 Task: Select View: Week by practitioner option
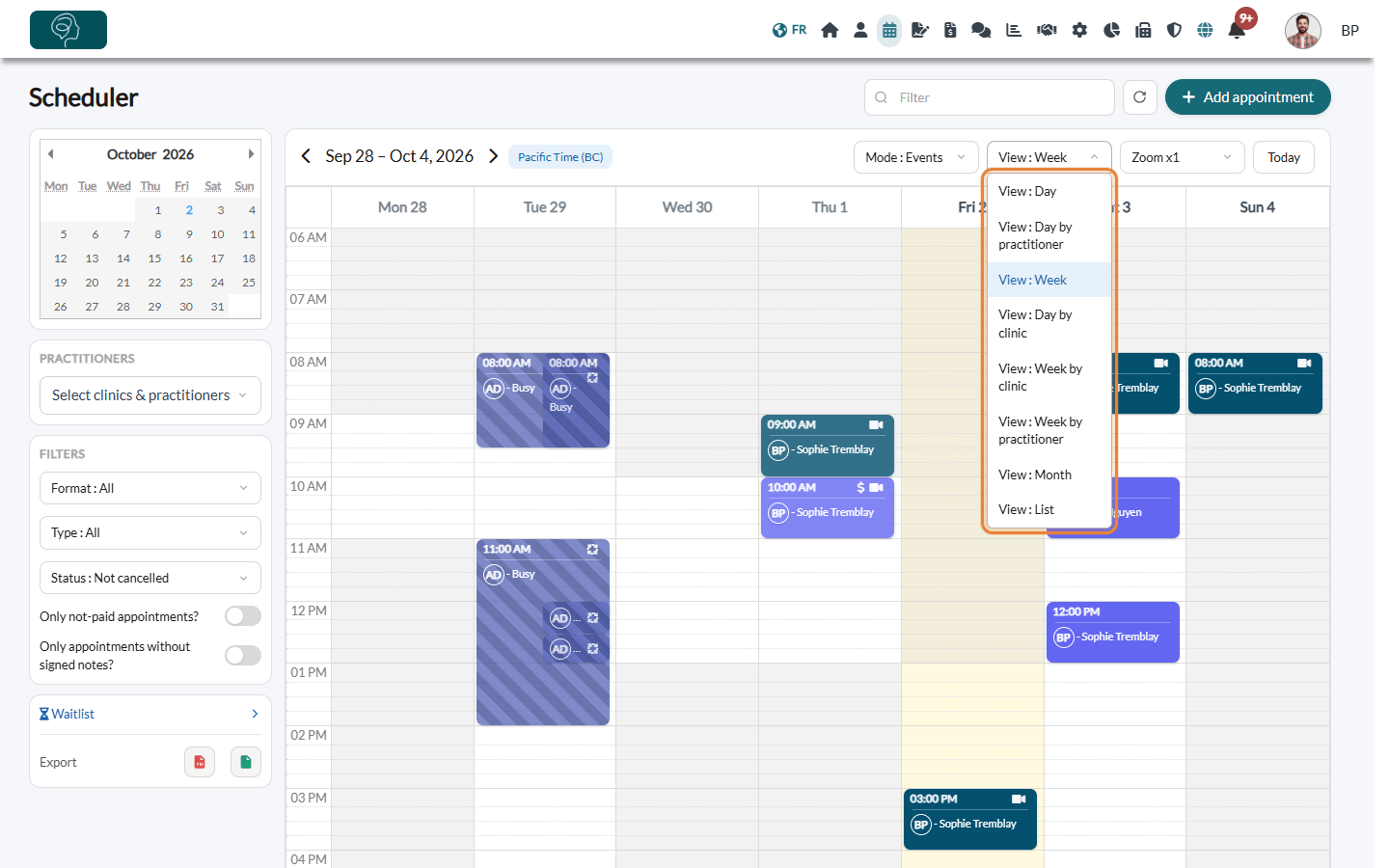click(x=1049, y=430)
